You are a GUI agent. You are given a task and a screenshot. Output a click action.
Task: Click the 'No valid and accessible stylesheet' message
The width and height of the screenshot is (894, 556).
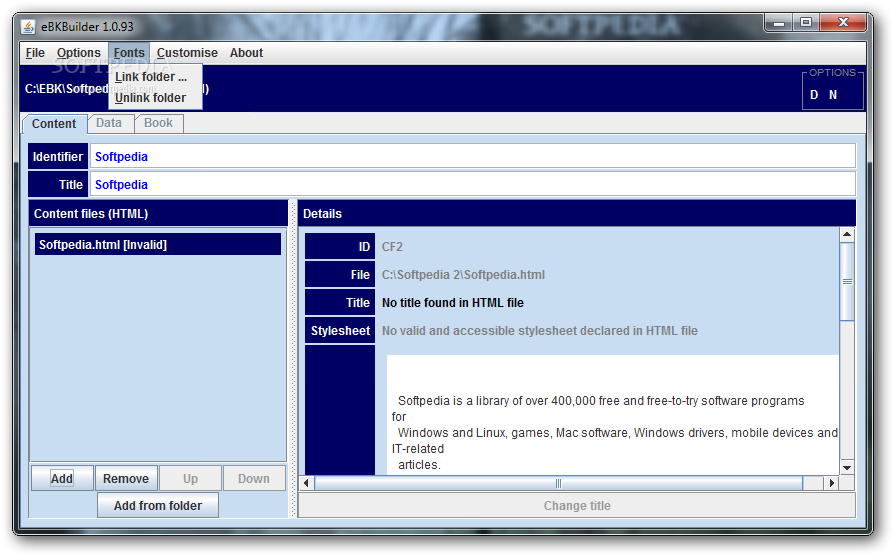[539, 331]
